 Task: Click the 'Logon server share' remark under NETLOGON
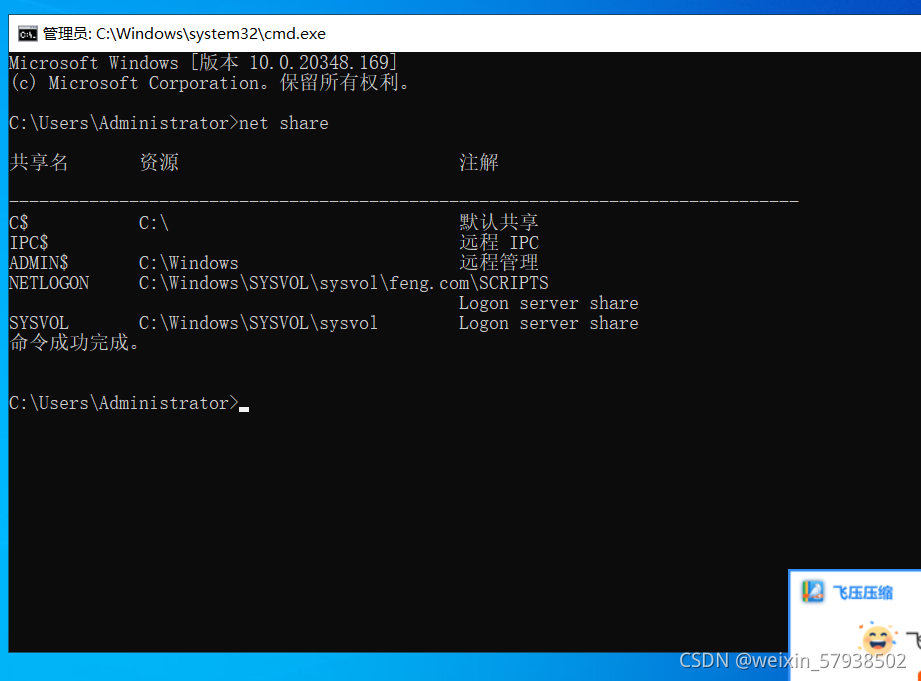pyautogui.click(x=549, y=303)
